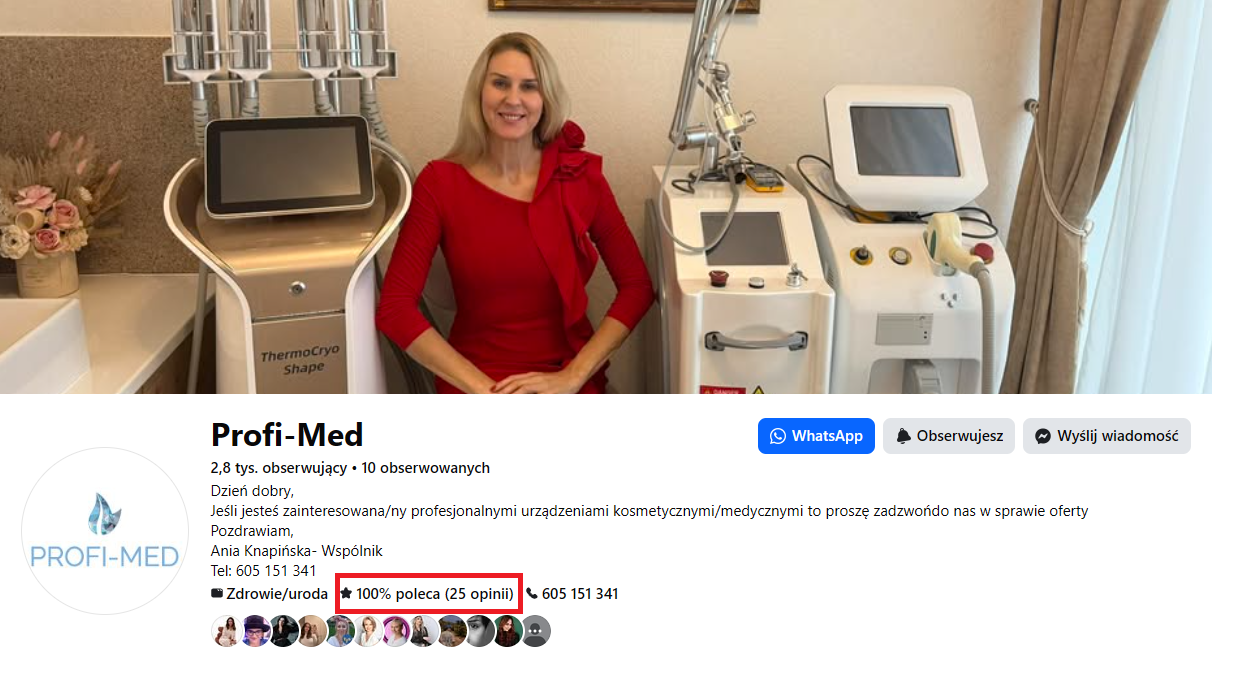Open the cover photo with woman in red
The height and width of the screenshot is (692, 1260).
[x=606, y=197]
